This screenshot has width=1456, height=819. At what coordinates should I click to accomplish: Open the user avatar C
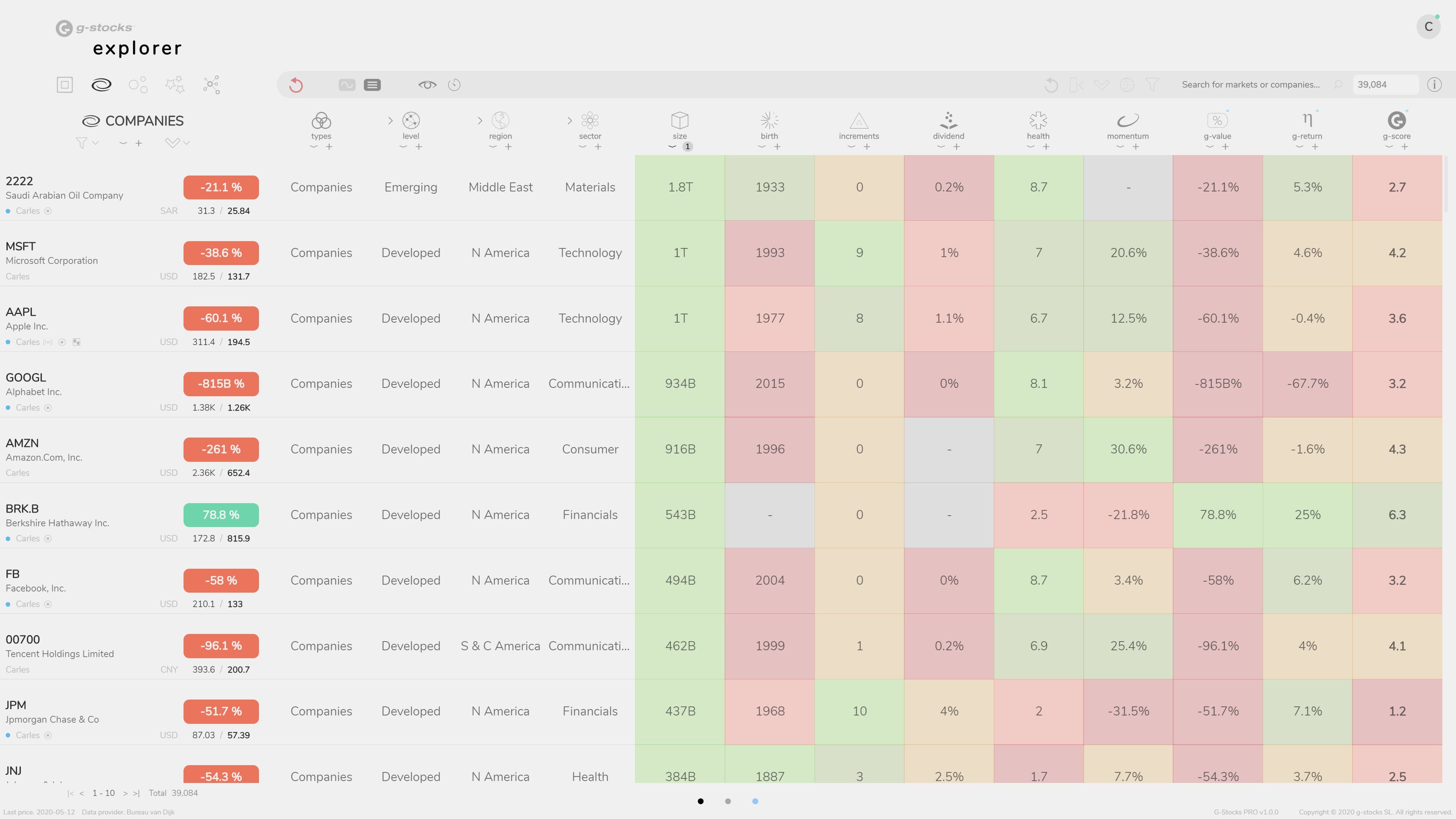tap(1428, 27)
